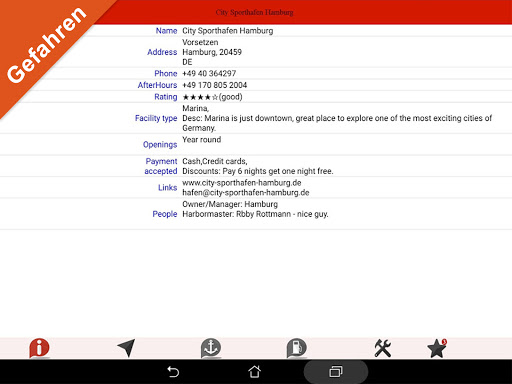The image size is (512, 384).
Task: Tap the Harbormaster Rbby Rottmann entry
Action: click(x=255, y=214)
